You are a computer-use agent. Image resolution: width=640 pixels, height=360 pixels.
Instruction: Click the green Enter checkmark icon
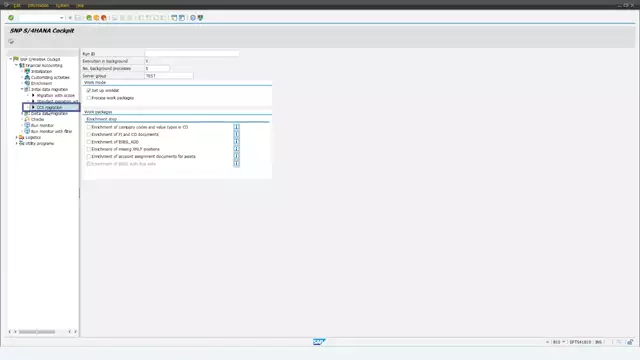coord(11,18)
